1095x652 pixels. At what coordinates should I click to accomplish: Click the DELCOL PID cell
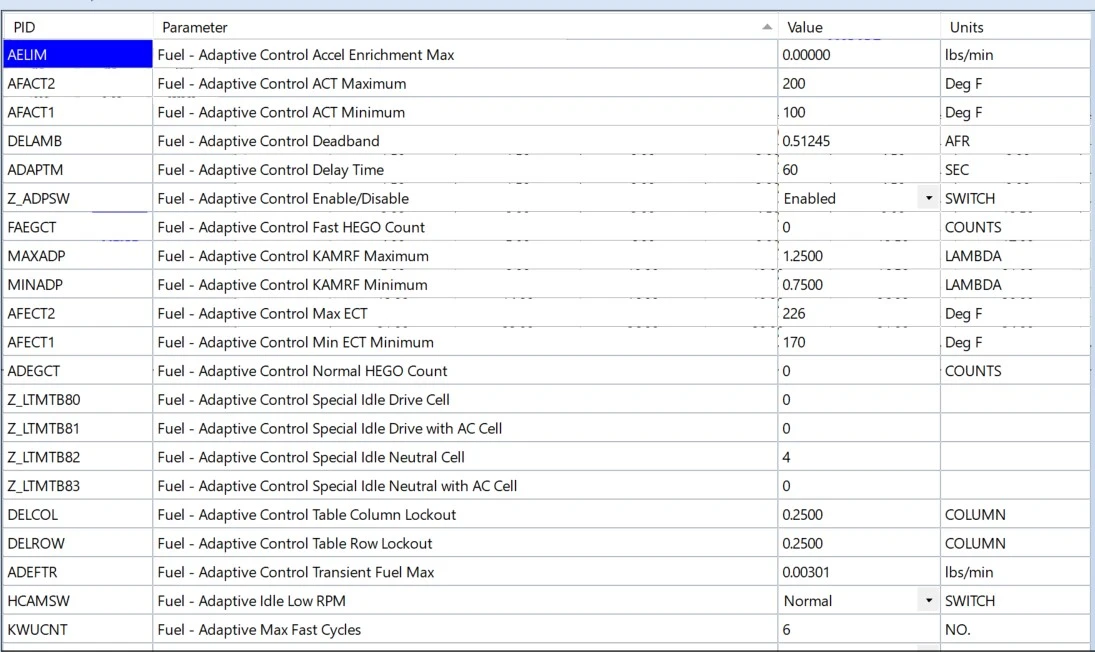click(78, 514)
